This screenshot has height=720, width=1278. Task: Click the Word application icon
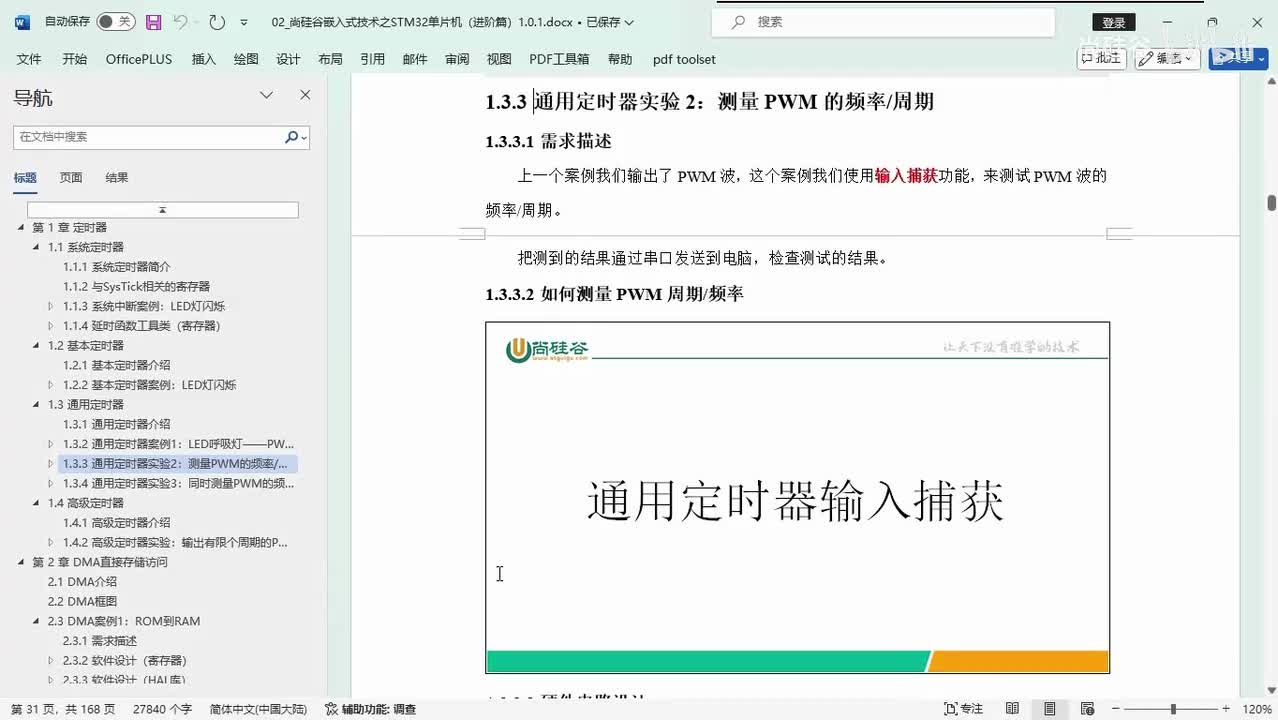pyautogui.click(x=22, y=21)
